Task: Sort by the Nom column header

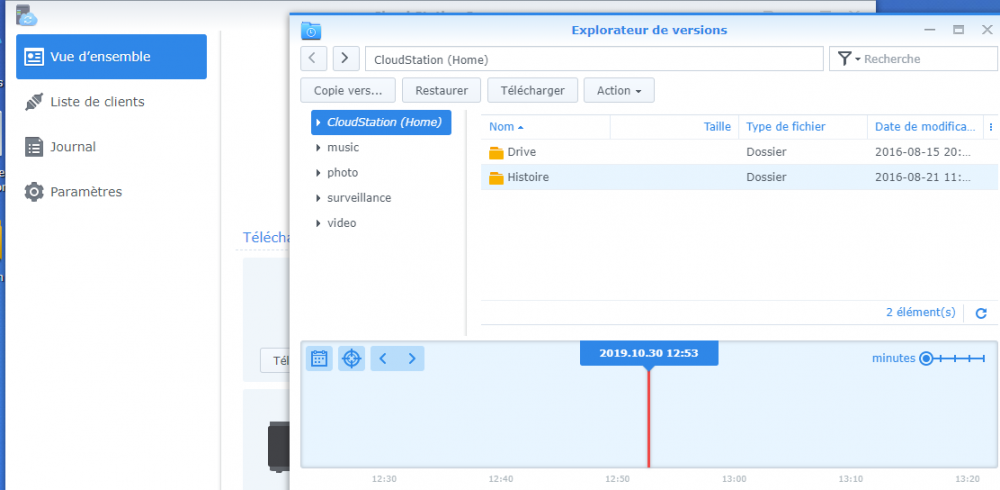Action: tap(546, 127)
